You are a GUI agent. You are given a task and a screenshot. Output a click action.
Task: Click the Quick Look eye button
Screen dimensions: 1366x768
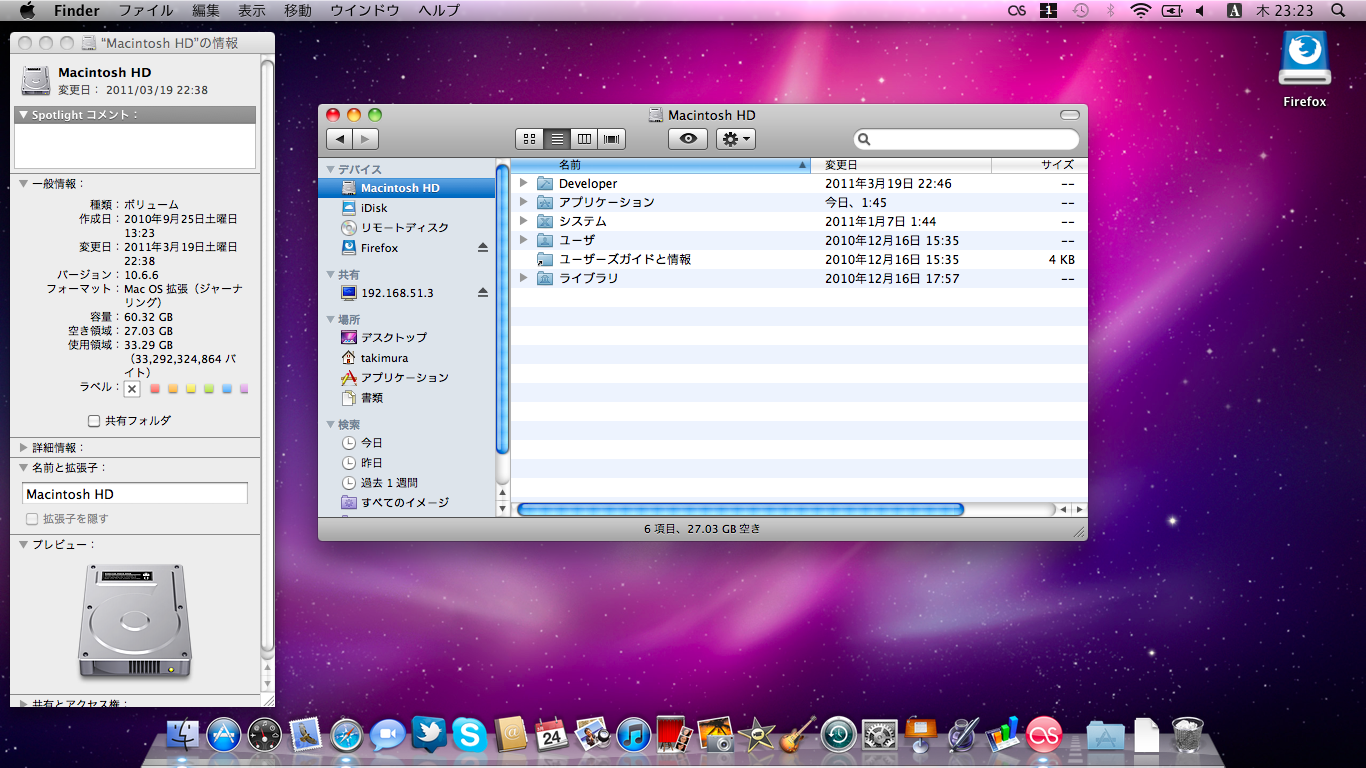(688, 139)
